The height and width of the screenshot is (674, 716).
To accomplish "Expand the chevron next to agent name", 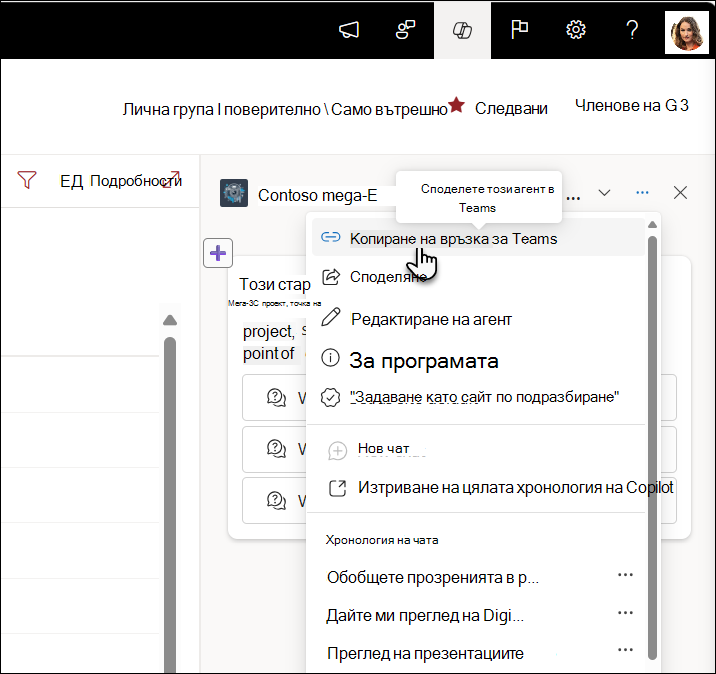I will (x=604, y=193).
